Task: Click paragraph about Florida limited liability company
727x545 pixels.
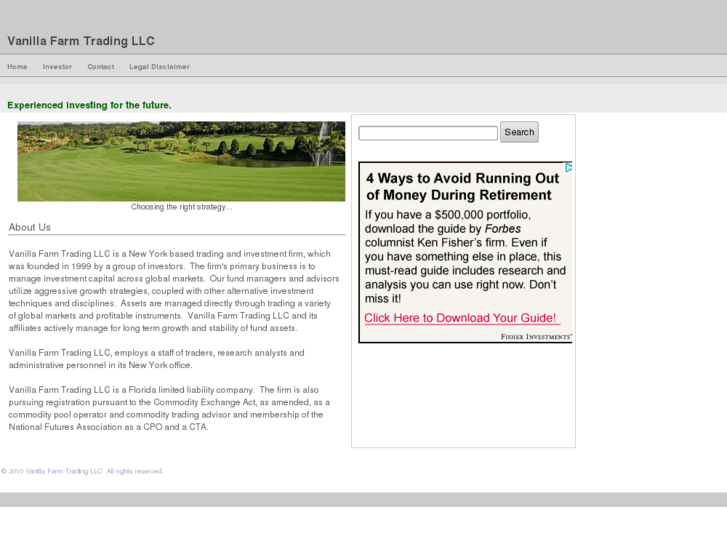Action: click(x=169, y=408)
